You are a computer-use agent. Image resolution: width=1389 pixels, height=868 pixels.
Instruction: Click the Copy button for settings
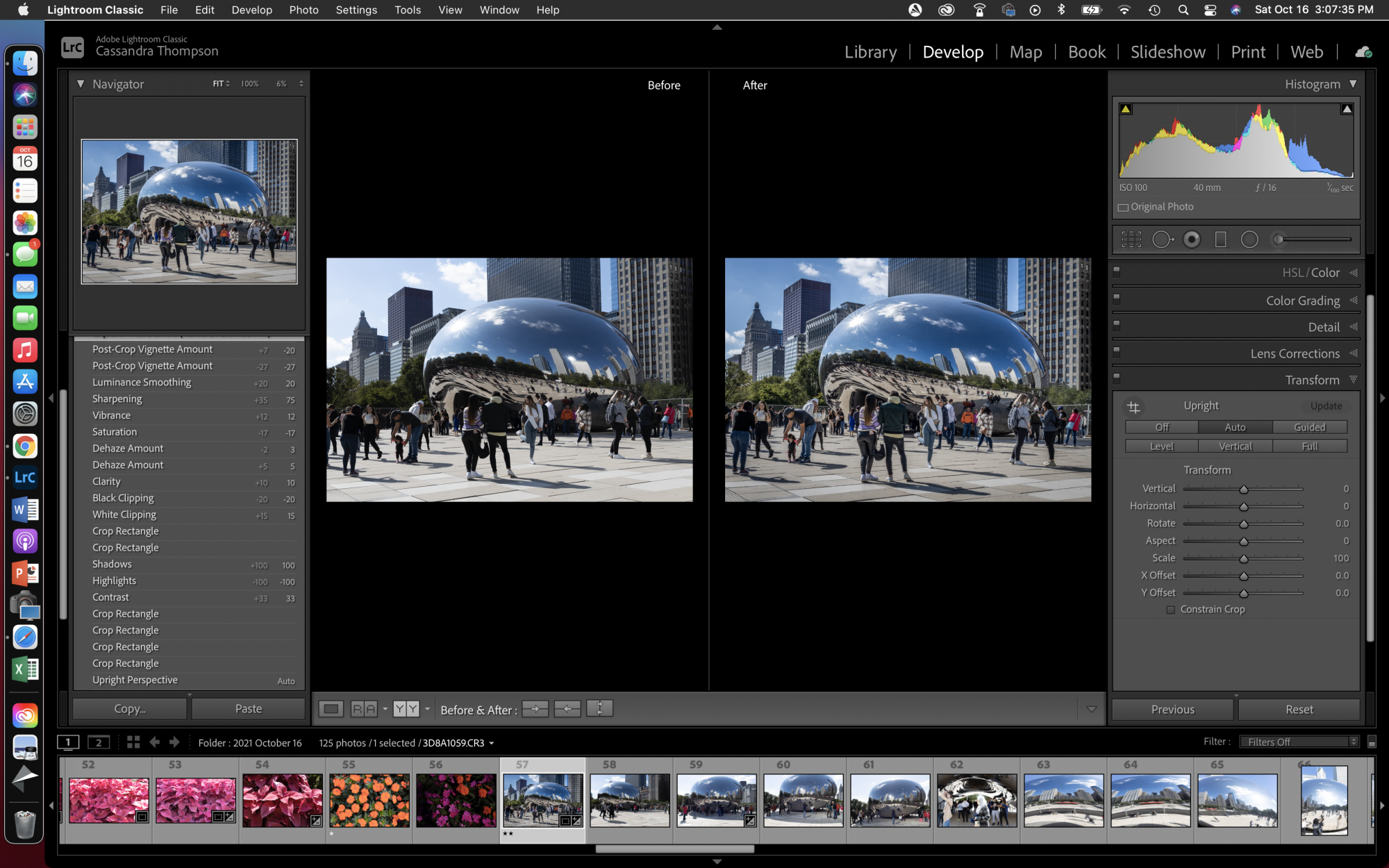coord(129,708)
